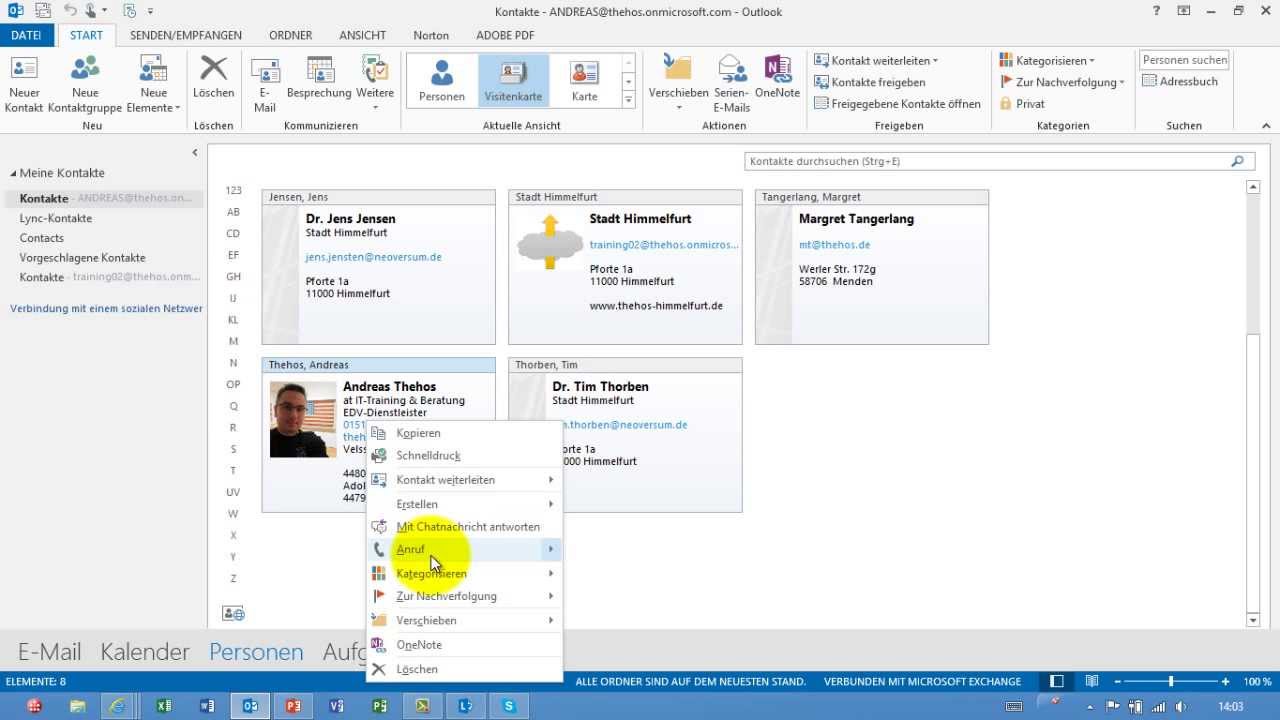The width and height of the screenshot is (1280, 720).
Task: Switch to SENDEN/EMPFANGEN tab
Action: coord(186,35)
